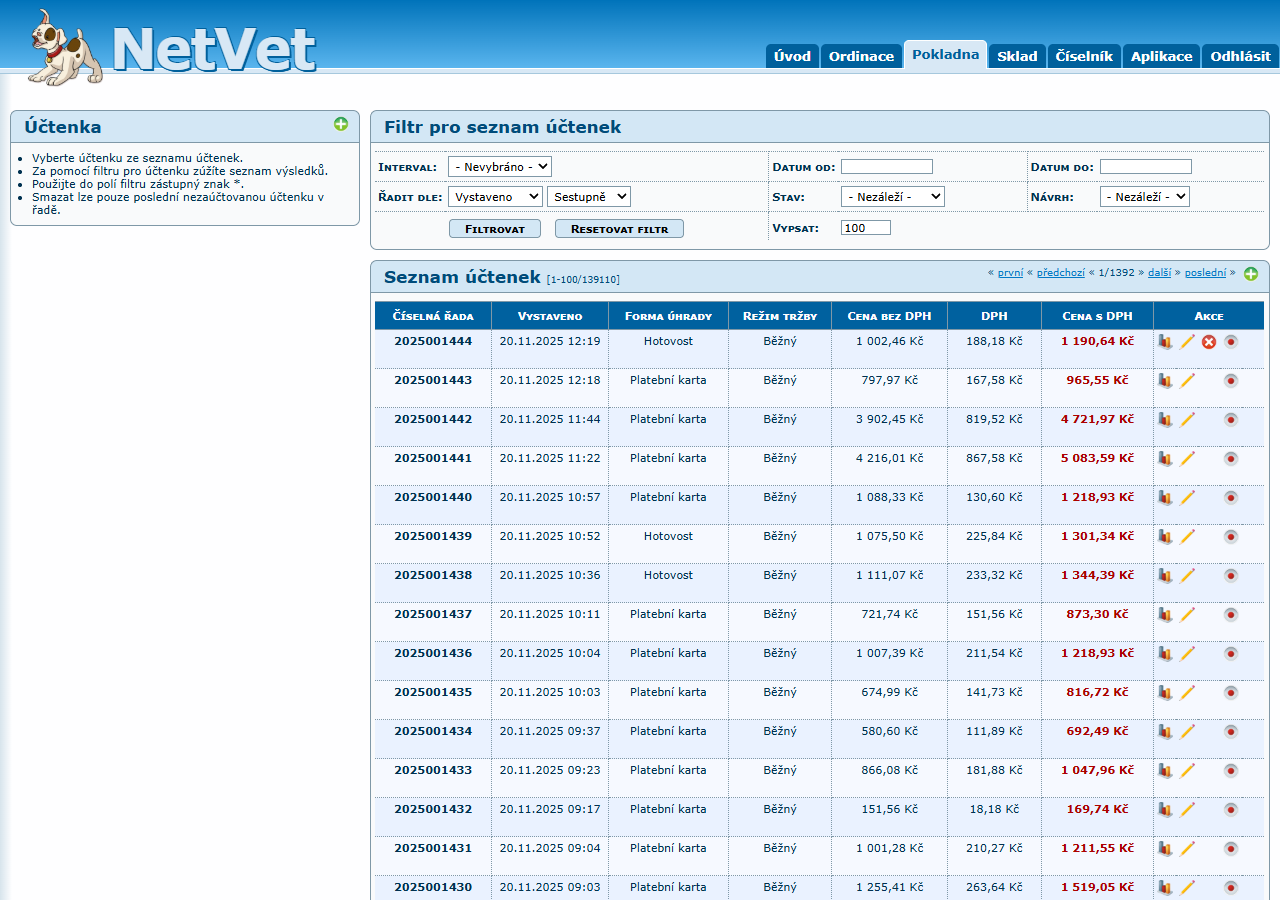This screenshot has width=1280, height=900.
Task: Go to předchozí page link
Action: (x=1060, y=272)
